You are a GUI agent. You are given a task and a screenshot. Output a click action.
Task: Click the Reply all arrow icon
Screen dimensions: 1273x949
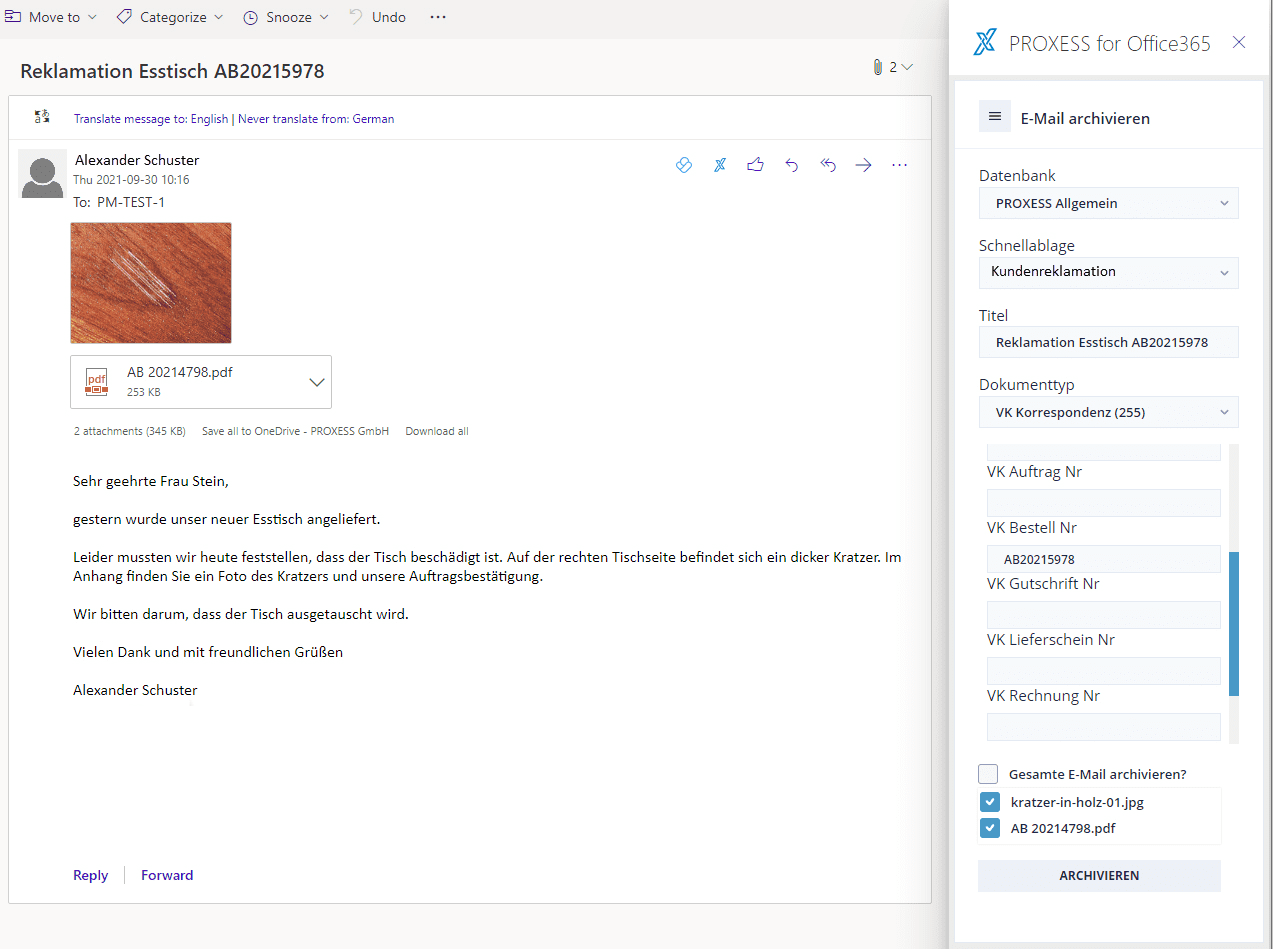pos(828,165)
